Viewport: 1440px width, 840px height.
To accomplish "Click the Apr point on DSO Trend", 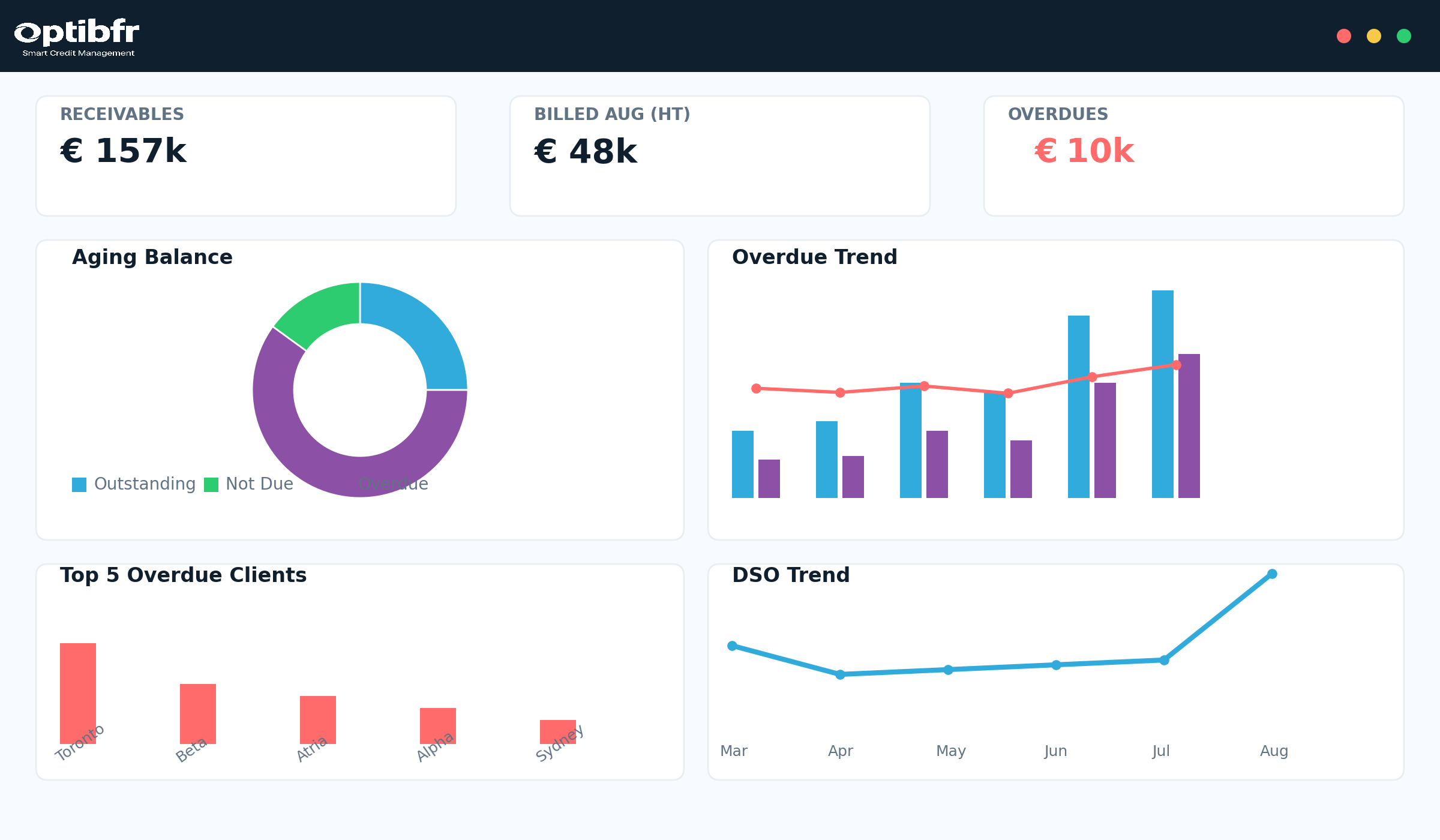I will coord(840,674).
